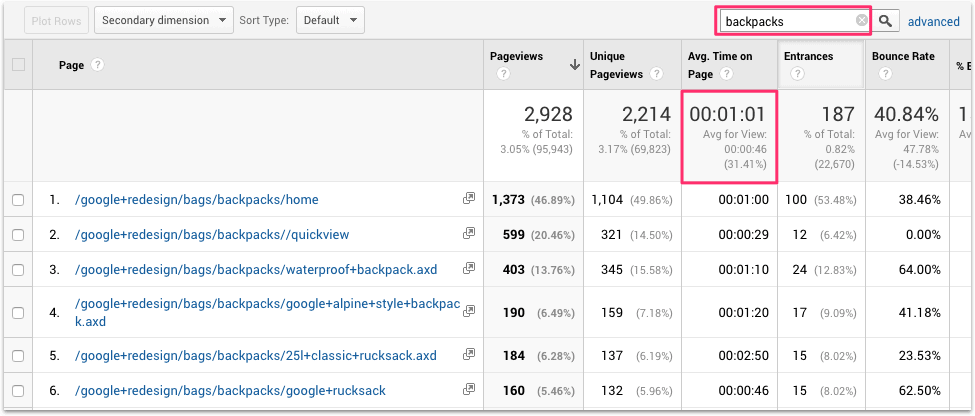Image resolution: width=975 pixels, height=416 pixels.
Task: Open the google+rucksack page link
Action: click(230, 391)
